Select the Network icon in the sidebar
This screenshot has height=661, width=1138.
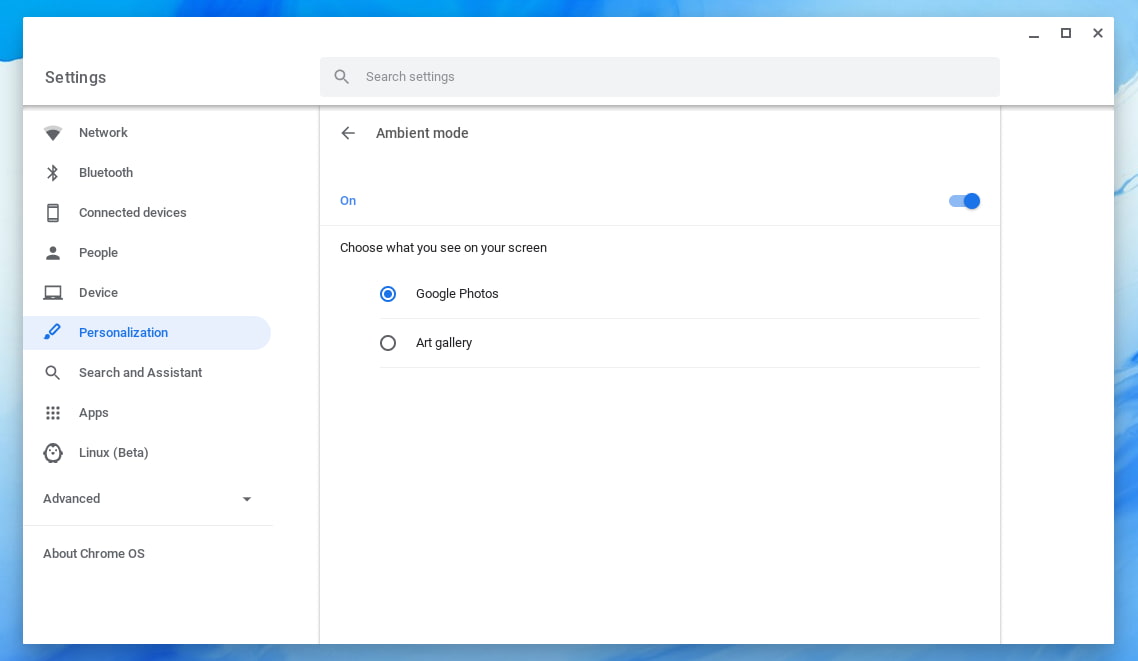[52, 132]
